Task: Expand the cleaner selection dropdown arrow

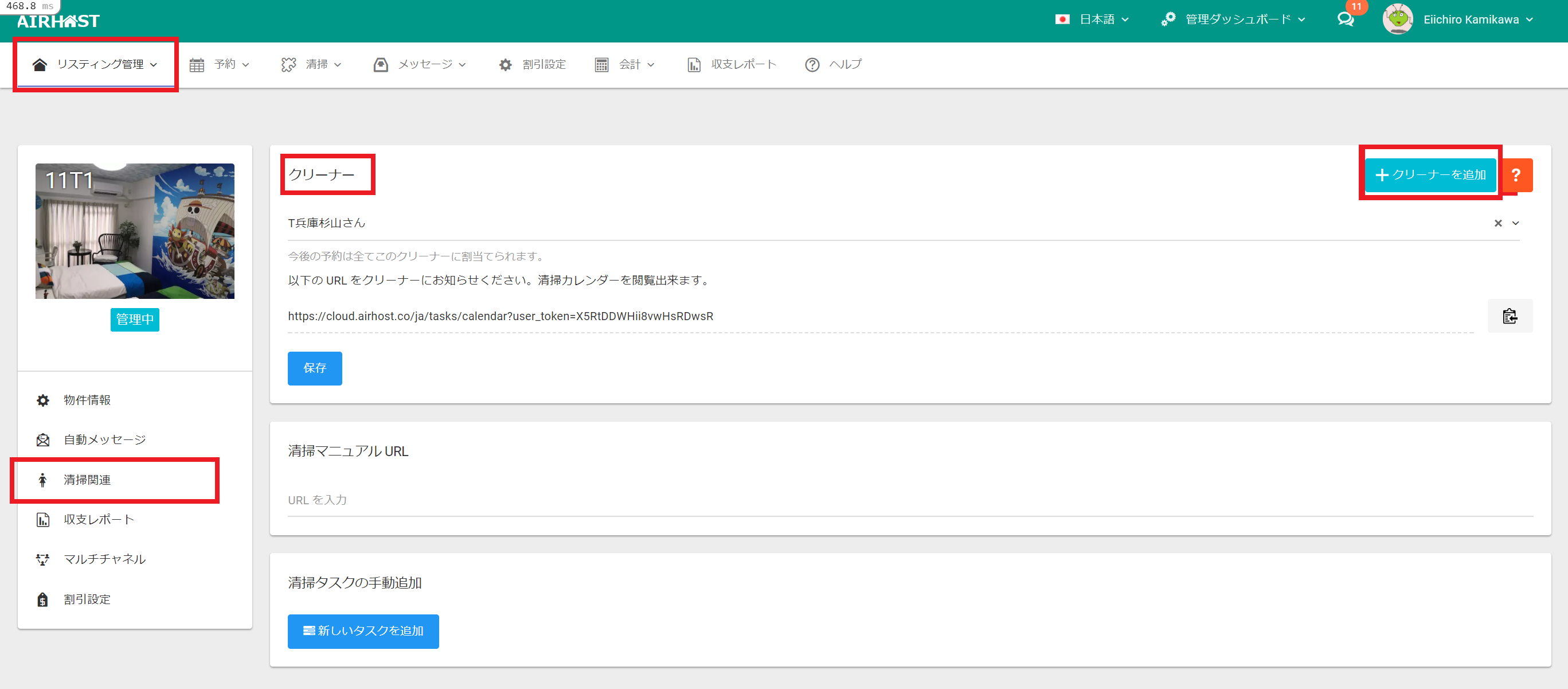Action: (x=1516, y=224)
